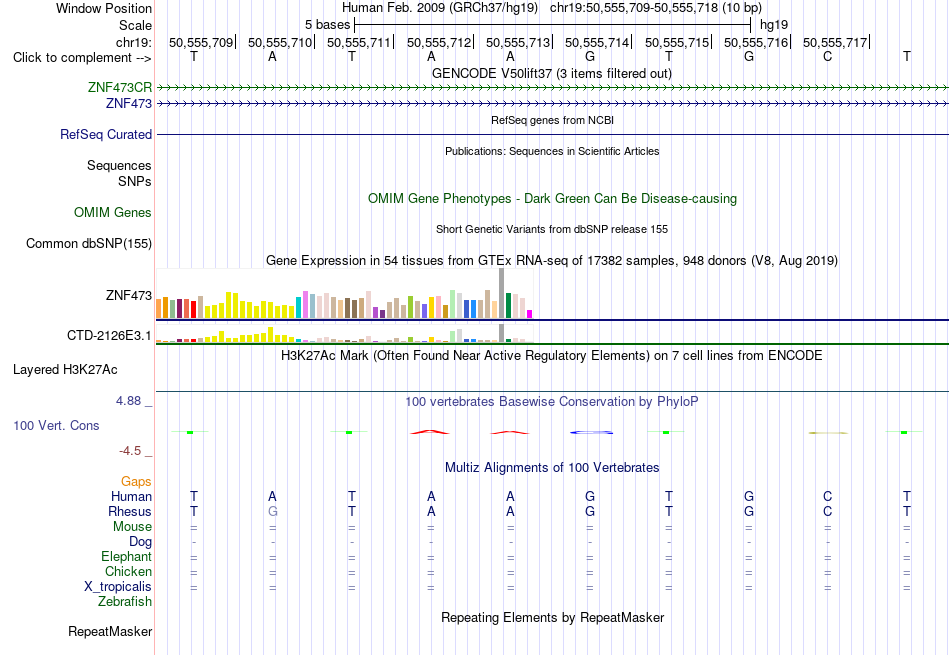Click the Layered H3K27Ac track label
The width and height of the screenshot is (950, 655).
[x=65, y=370]
